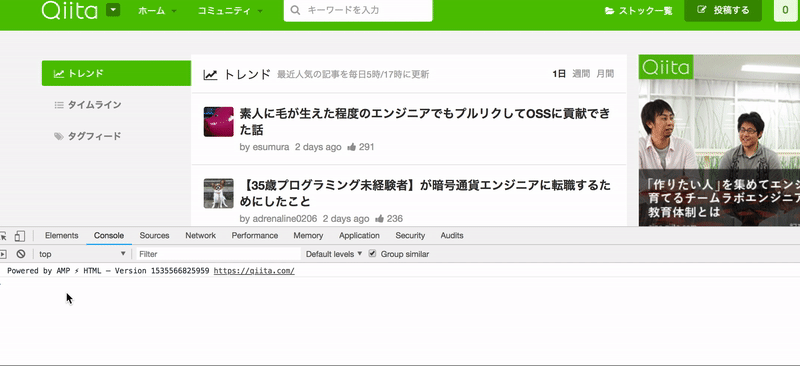Open article 35歳プログラミング未経験者
Image resolution: width=800 pixels, height=366 pixels.
click(424, 193)
